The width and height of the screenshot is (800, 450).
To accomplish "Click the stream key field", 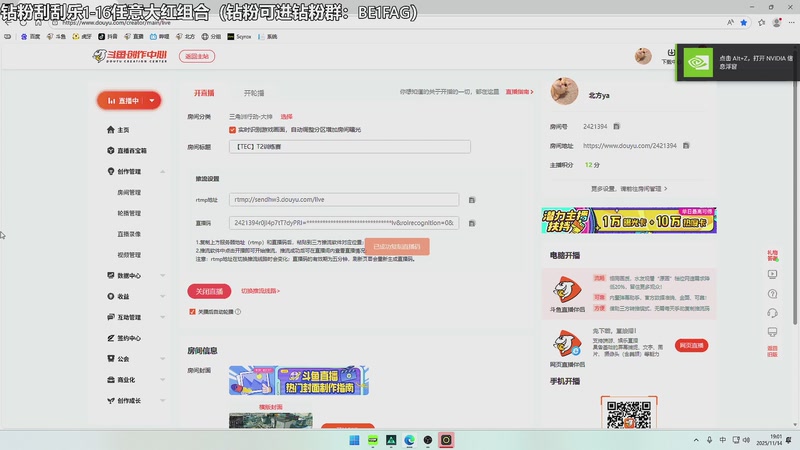I will pyautogui.click(x=344, y=223).
